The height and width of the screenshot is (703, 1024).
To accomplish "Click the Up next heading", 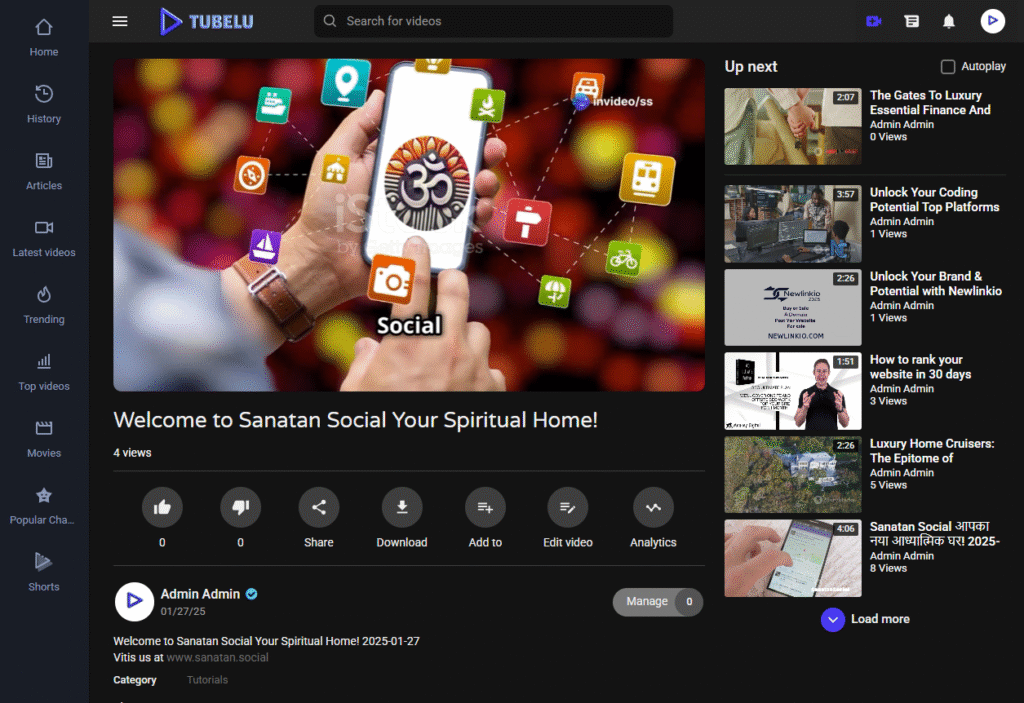I will [750, 67].
